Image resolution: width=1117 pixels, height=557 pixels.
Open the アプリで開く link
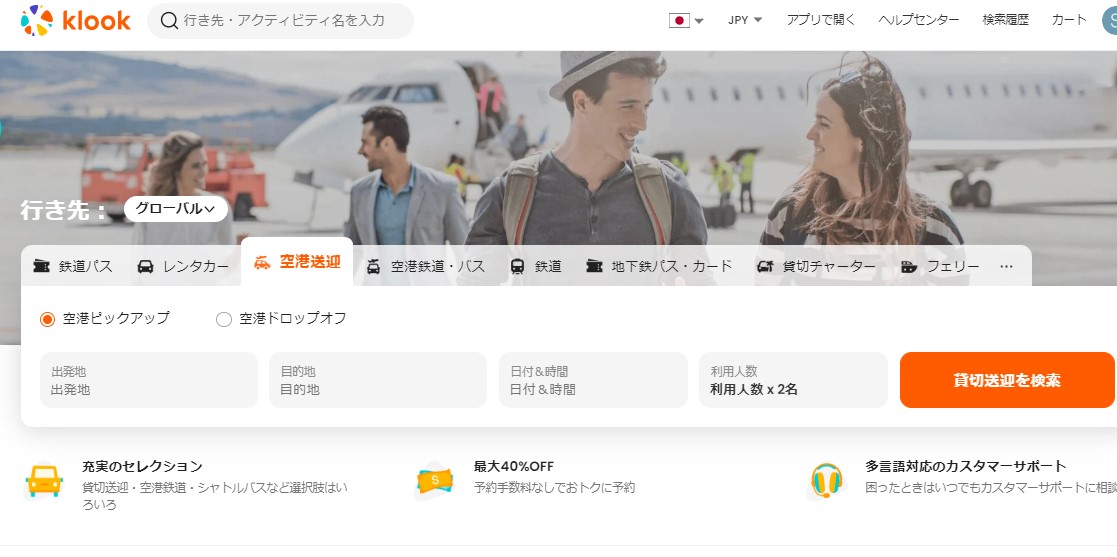pos(821,21)
